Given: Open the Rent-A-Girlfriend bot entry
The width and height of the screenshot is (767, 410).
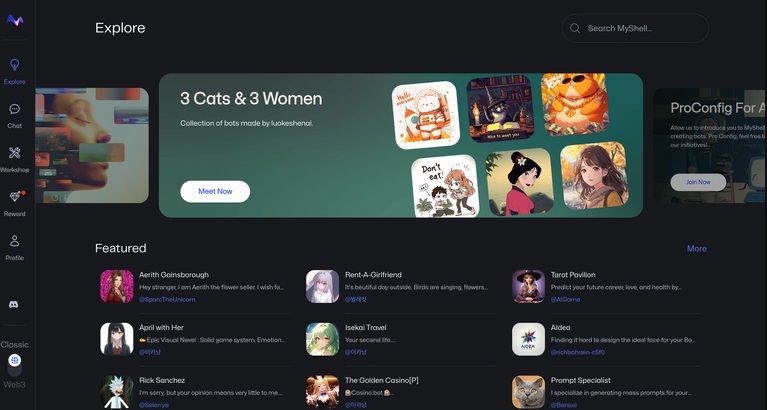Looking at the screenshot, I should click(400, 287).
